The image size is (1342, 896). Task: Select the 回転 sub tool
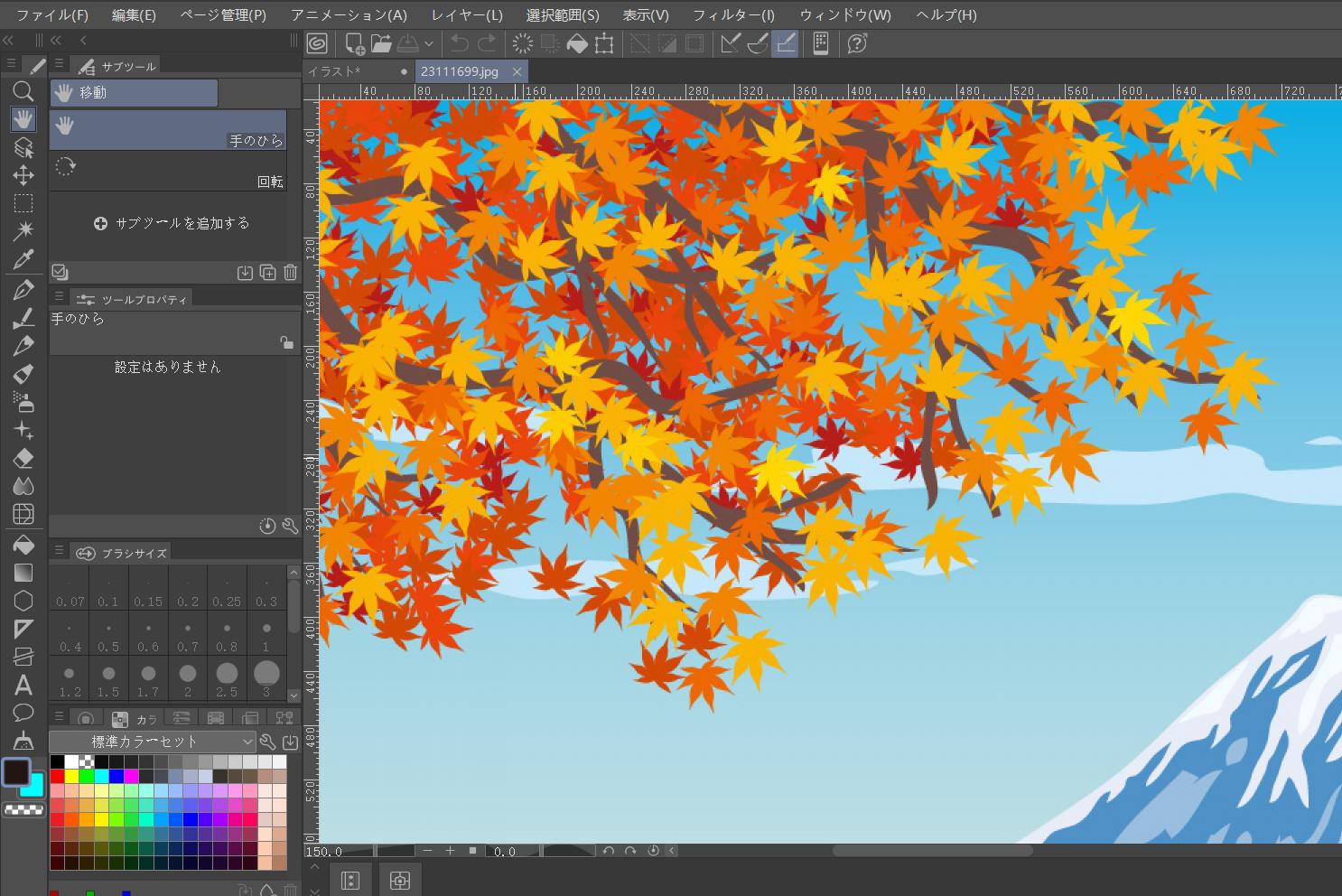point(168,171)
